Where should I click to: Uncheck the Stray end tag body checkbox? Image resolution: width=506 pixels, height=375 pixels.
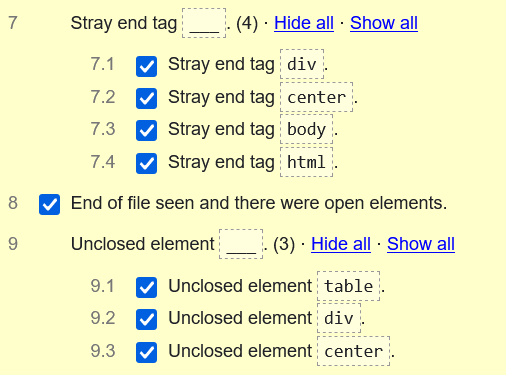pos(146,130)
